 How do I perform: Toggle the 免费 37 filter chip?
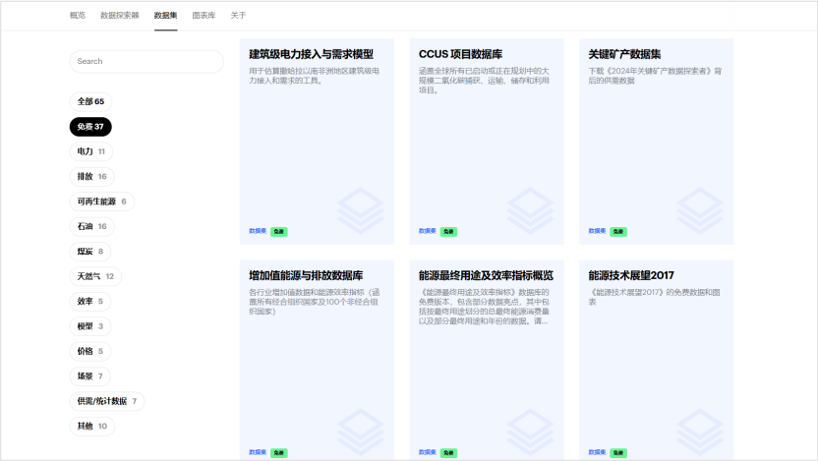(91, 127)
